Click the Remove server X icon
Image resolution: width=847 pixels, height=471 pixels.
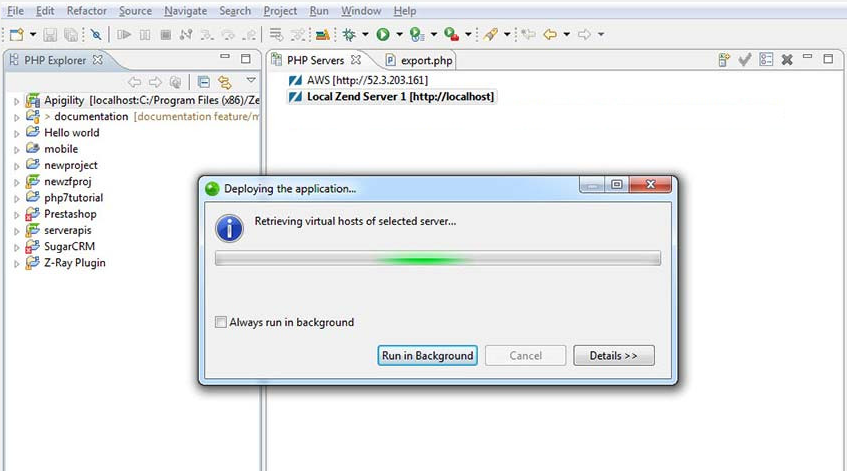click(x=787, y=59)
